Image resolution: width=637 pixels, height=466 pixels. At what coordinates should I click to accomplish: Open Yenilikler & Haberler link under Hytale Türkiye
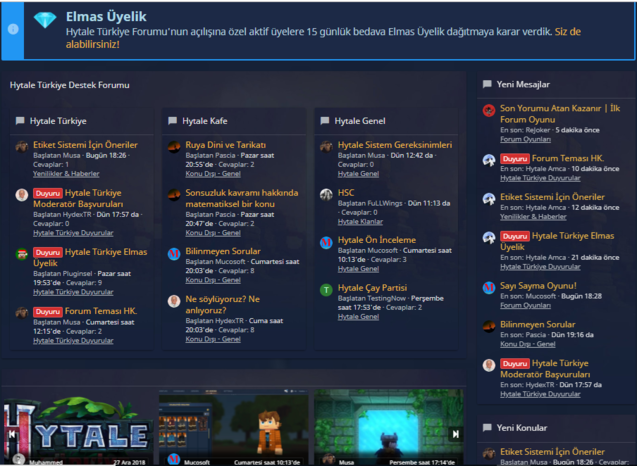click(66, 173)
